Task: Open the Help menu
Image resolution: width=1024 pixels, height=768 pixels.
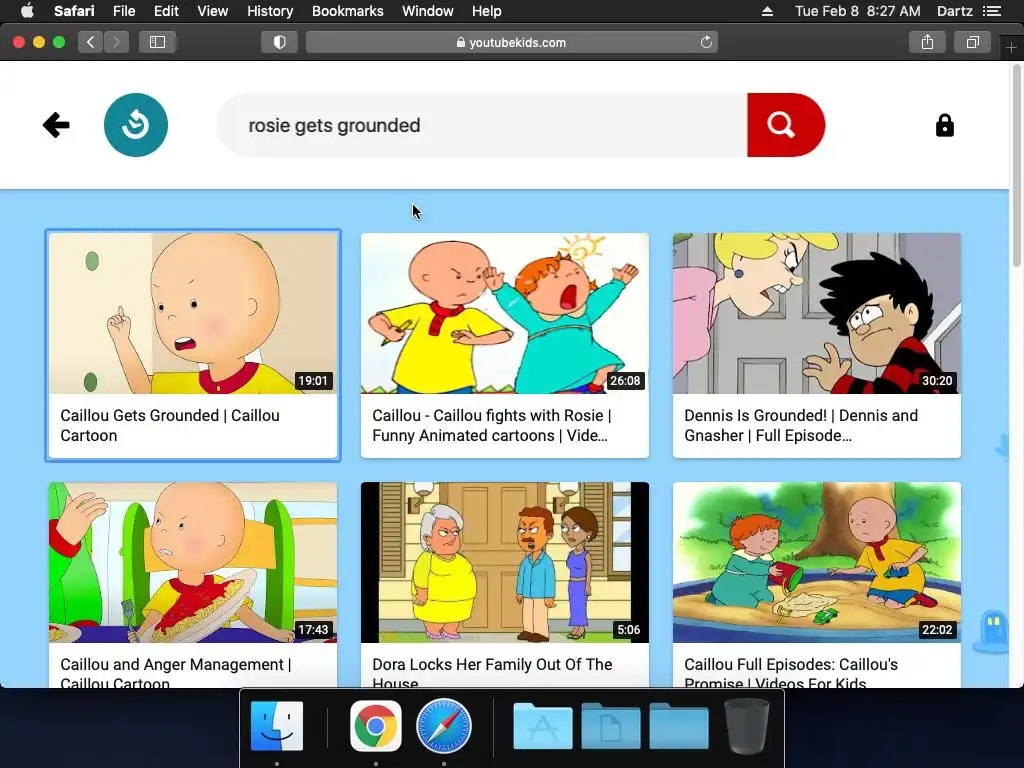Action: [487, 11]
